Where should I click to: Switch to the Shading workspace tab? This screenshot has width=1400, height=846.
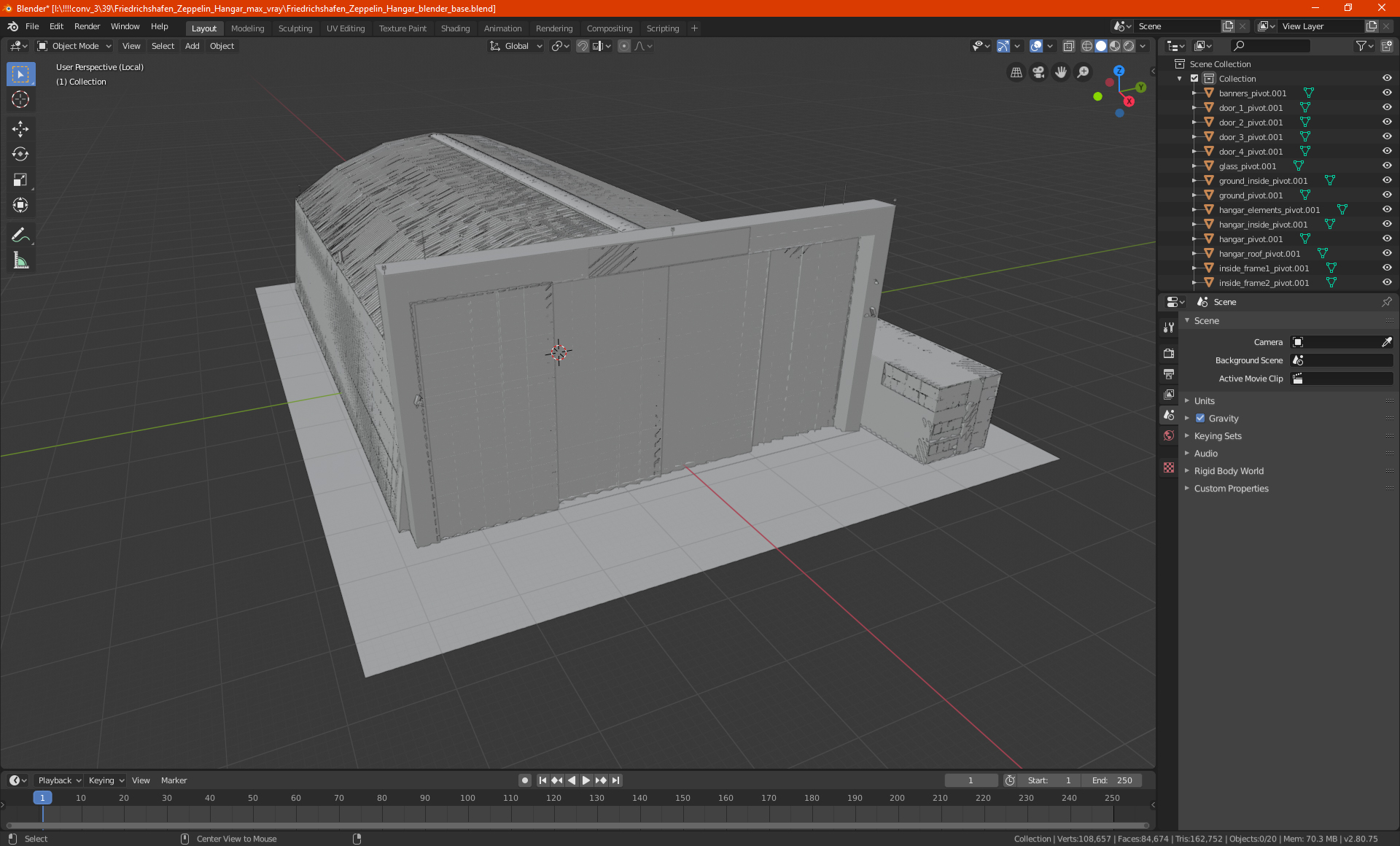point(455,28)
